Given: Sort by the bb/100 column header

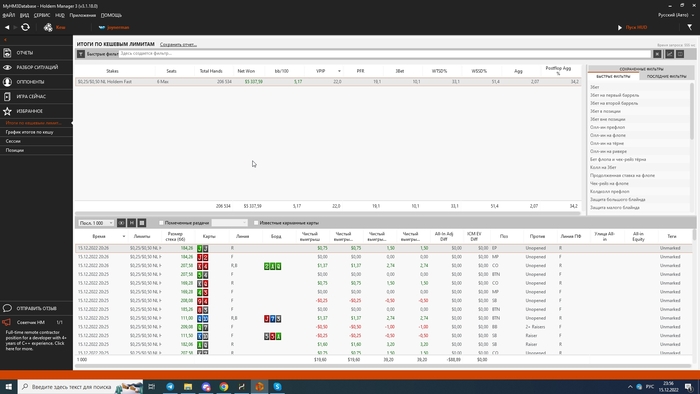Looking at the screenshot, I should (281, 71).
